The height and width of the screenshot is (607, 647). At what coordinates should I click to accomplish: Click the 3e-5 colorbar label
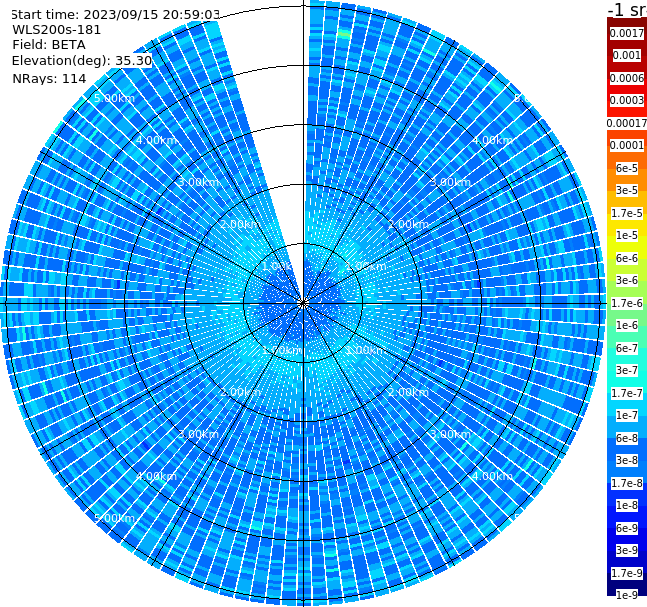[x=627, y=190]
